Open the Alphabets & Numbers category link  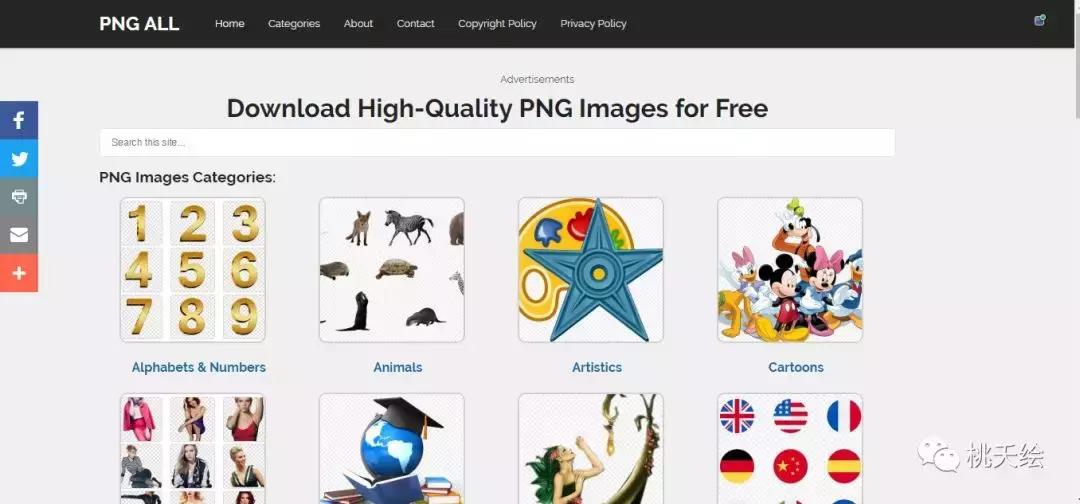point(198,368)
